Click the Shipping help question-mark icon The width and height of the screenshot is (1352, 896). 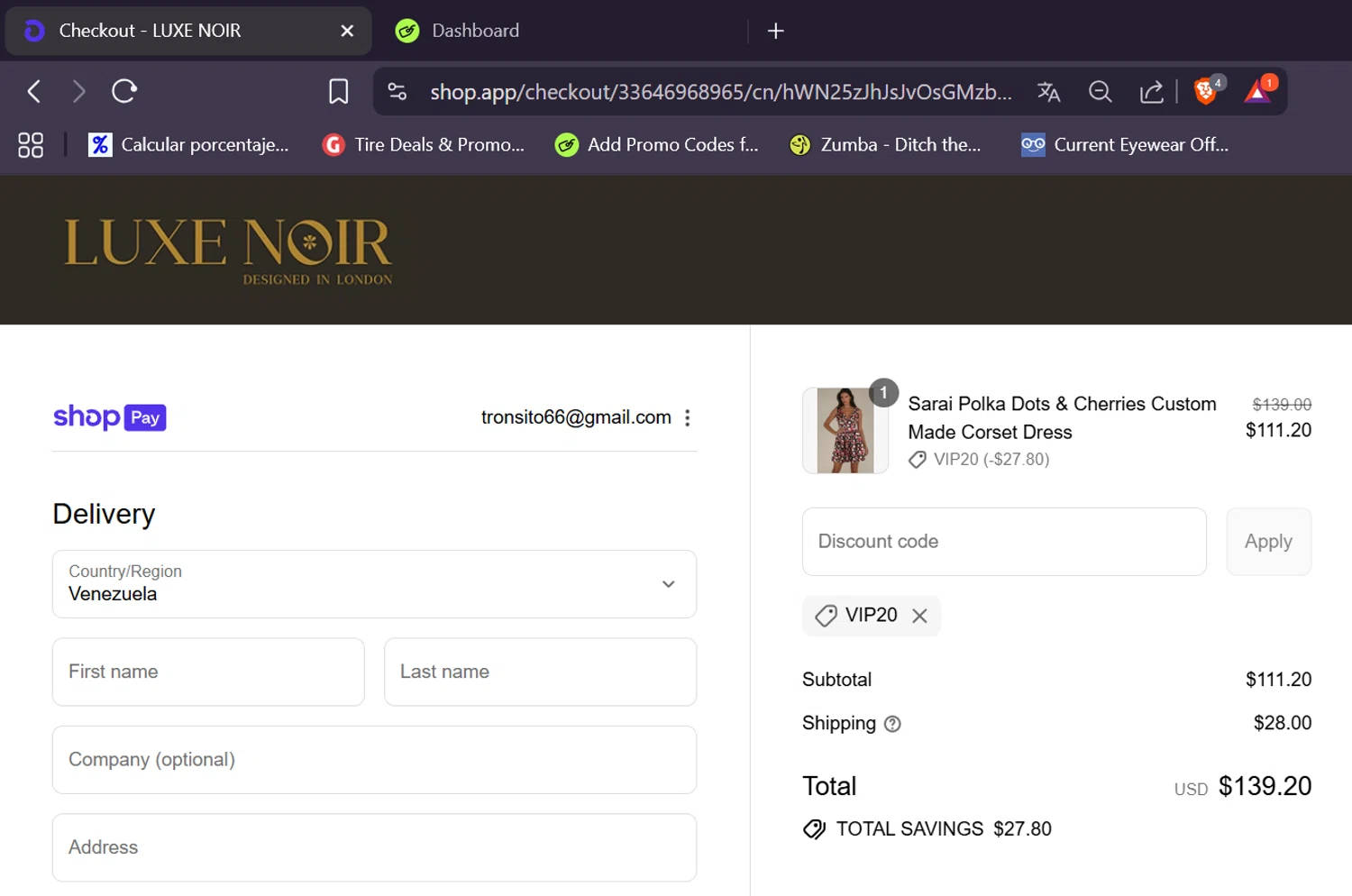coord(892,724)
